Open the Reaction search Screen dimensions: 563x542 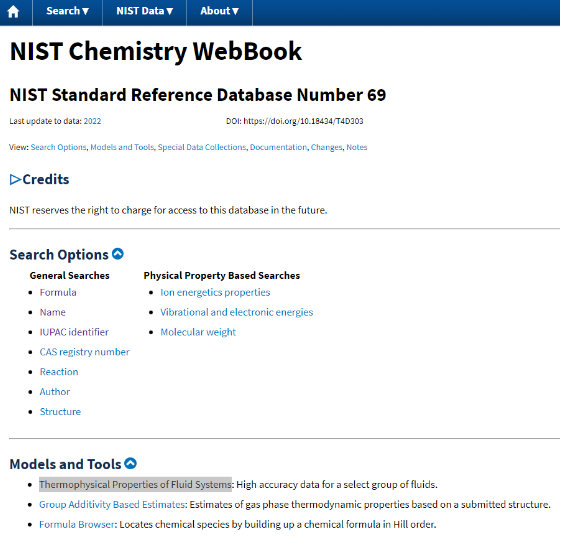click(x=59, y=372)
